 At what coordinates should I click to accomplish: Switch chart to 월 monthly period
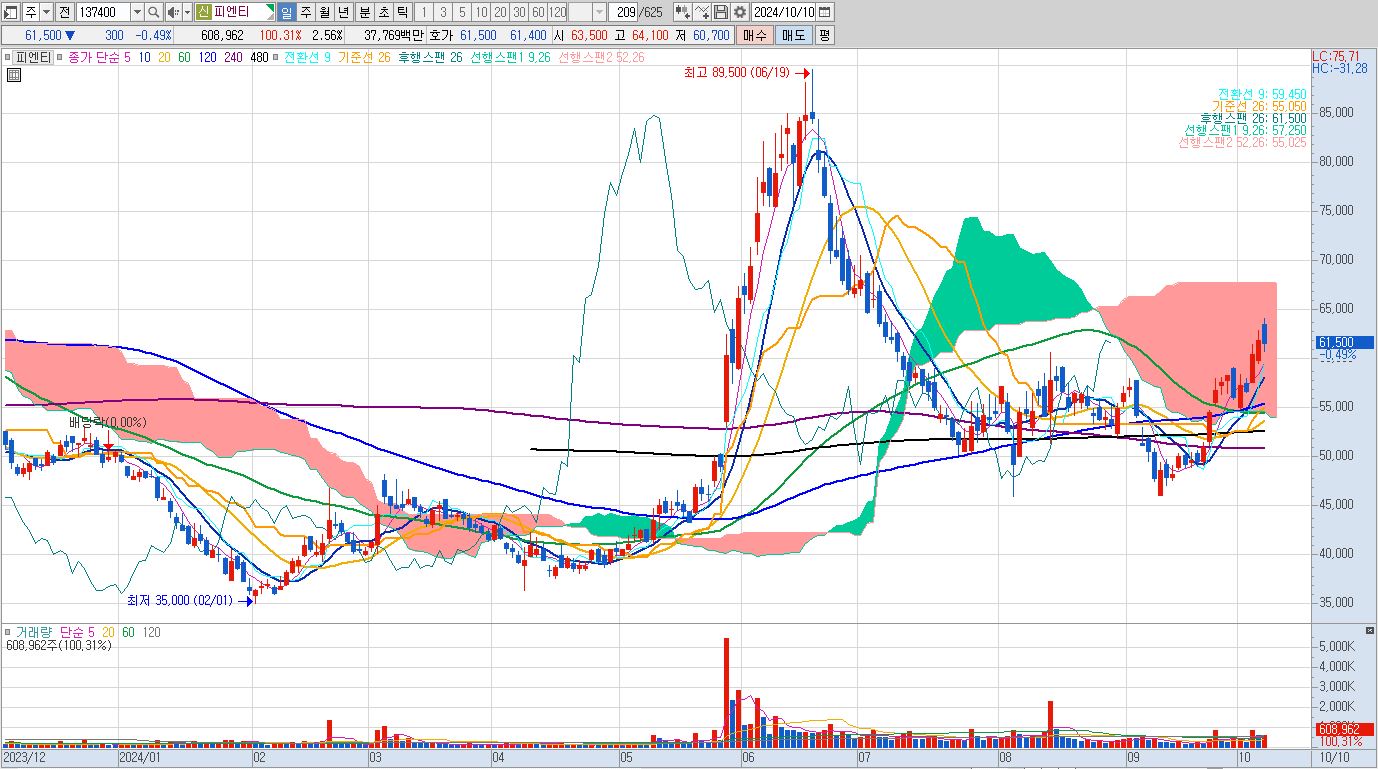coord(324,12)
